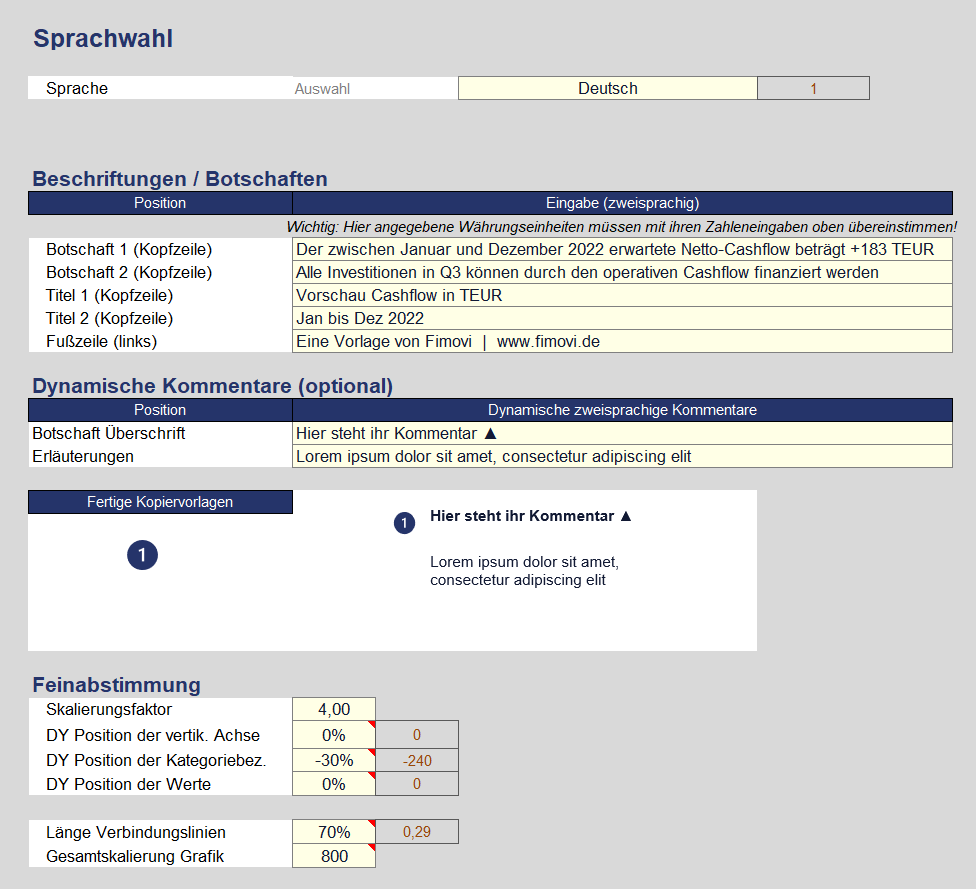This screenshot has height=889, width=976.
Task: Select the 'Jan bis Dez 2022' cell
Action: point(622,319)
